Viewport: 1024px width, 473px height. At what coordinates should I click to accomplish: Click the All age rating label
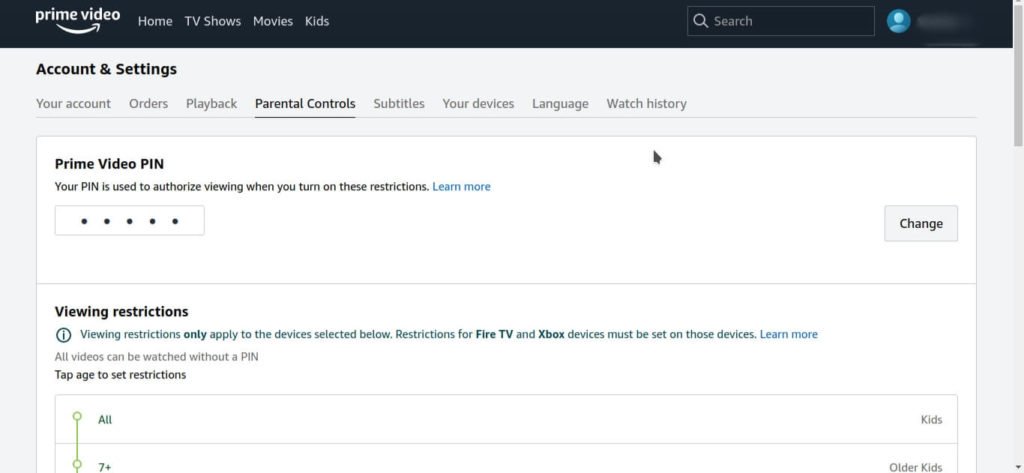click(105, 419)
